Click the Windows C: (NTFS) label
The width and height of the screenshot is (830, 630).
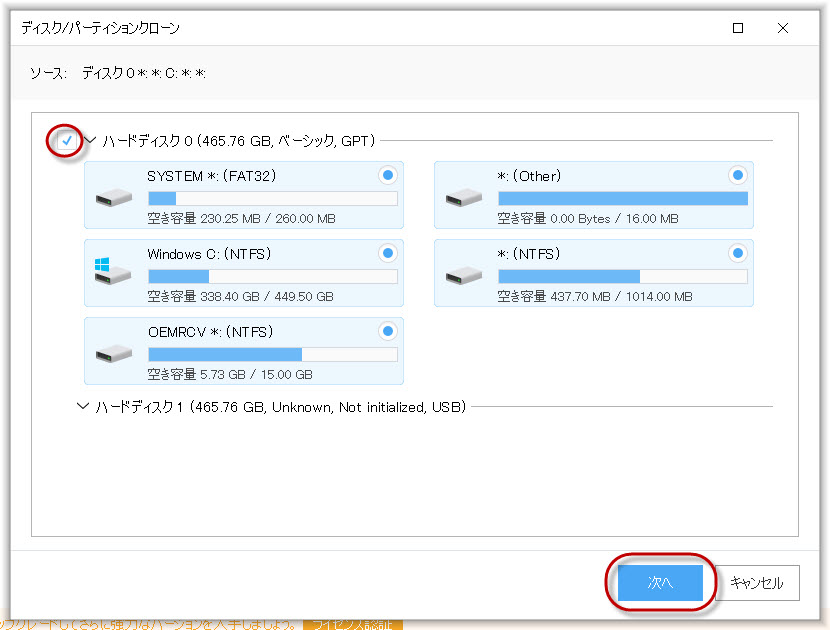click(209, 254)
